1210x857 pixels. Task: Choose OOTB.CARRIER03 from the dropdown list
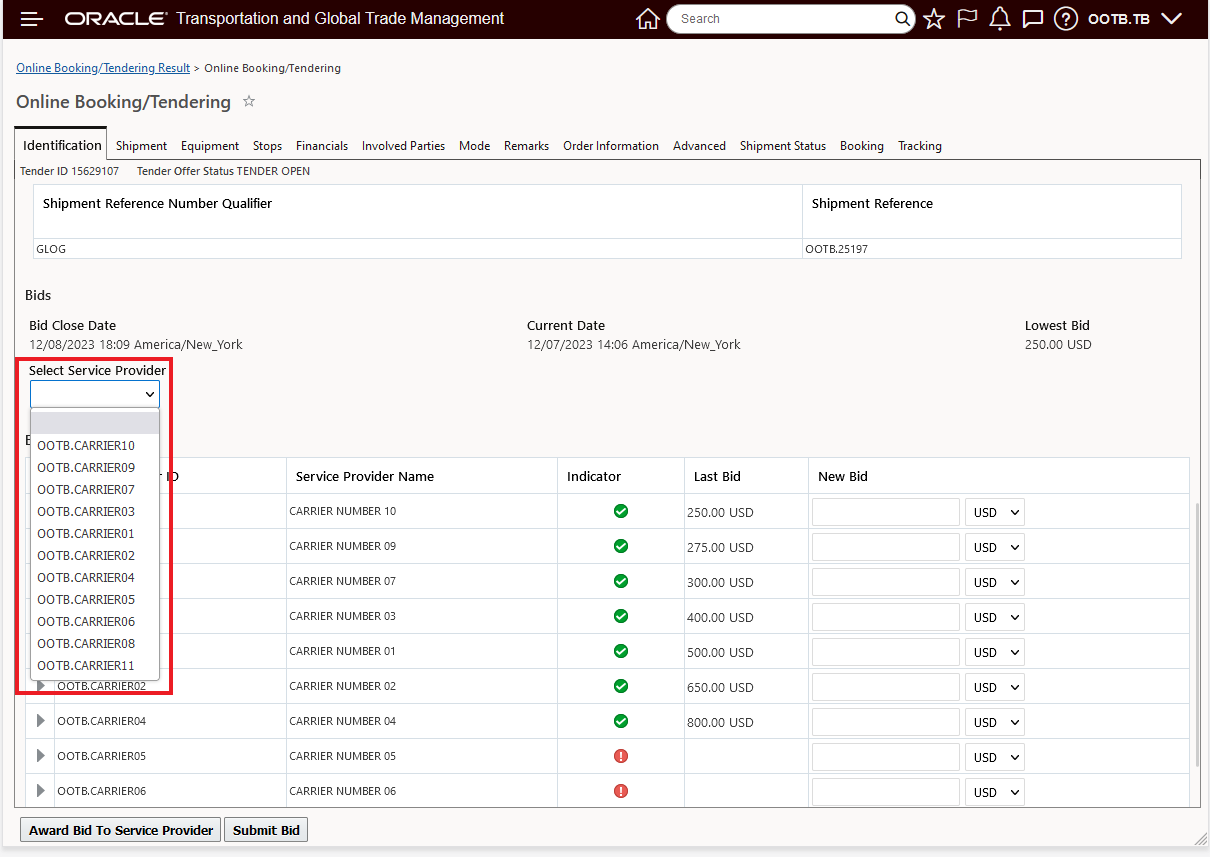(x=95, y=511)
